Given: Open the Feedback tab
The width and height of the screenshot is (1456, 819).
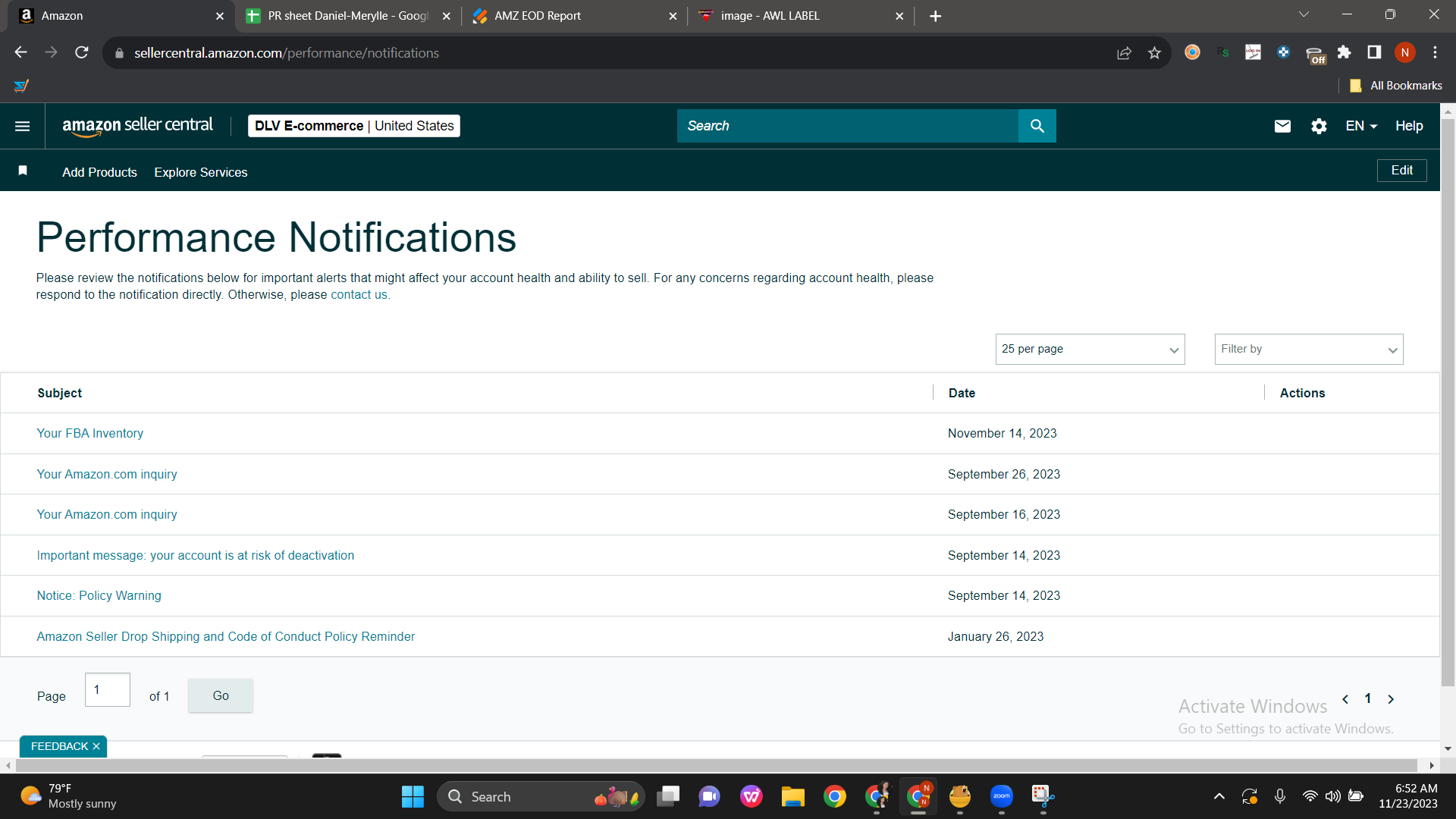Looking at the screenshot, I should [59, 747].
